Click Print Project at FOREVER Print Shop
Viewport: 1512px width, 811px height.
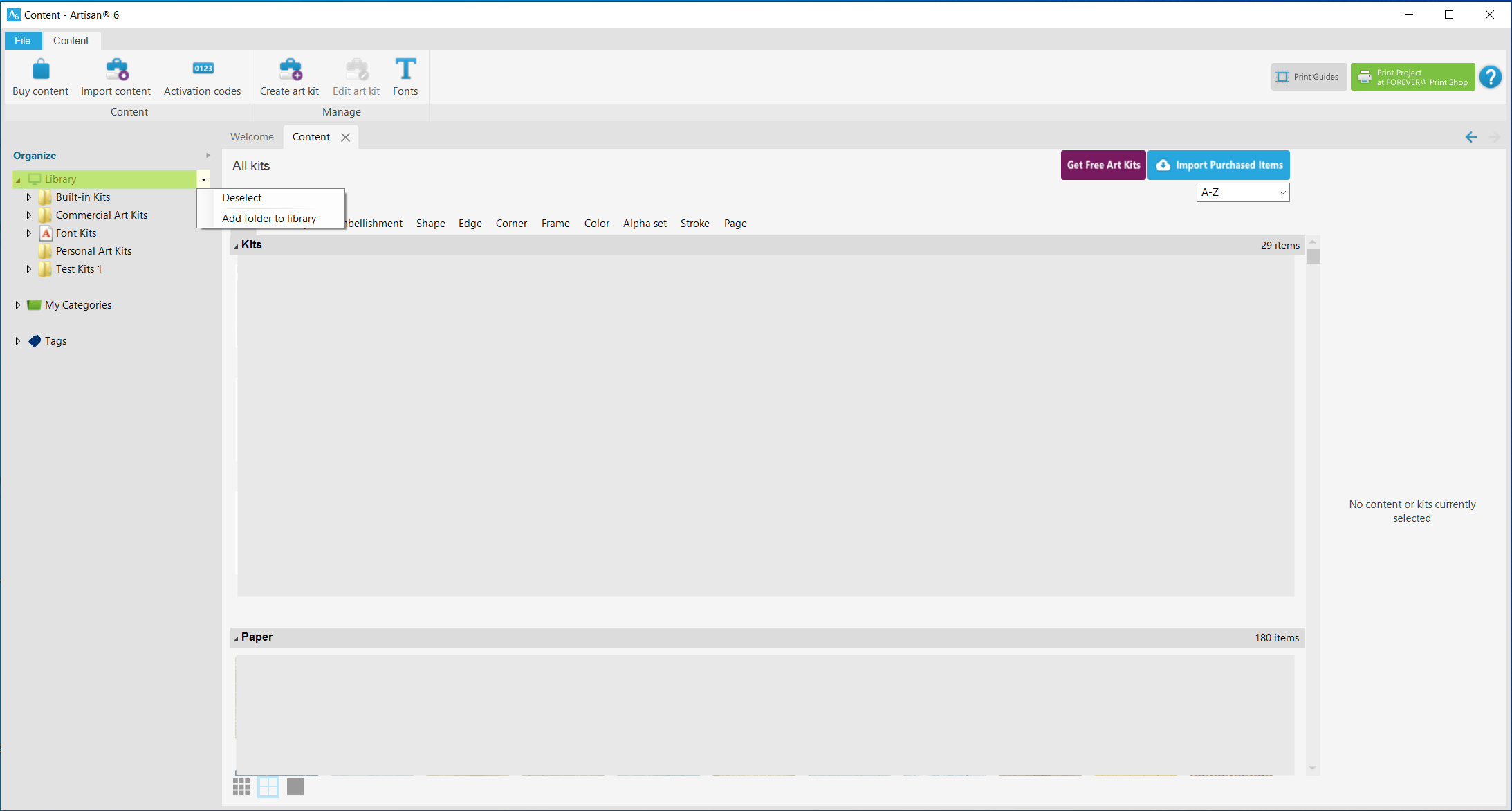coord(1413,77)
